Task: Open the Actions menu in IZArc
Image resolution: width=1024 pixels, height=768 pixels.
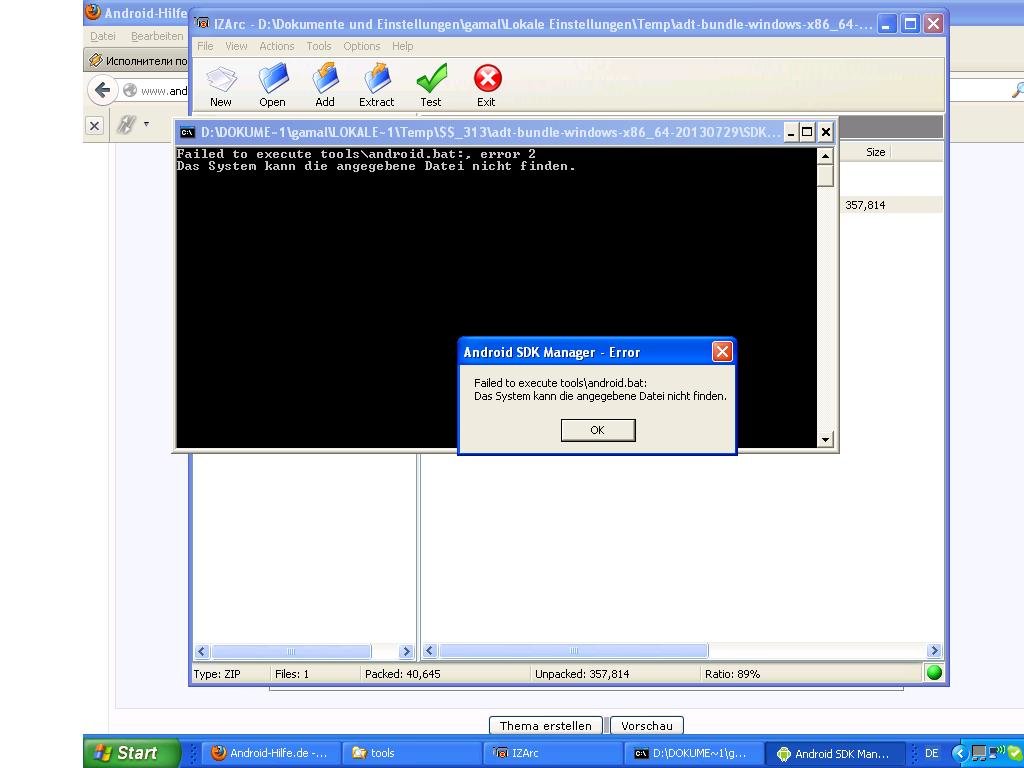Action: click(277, 46)
